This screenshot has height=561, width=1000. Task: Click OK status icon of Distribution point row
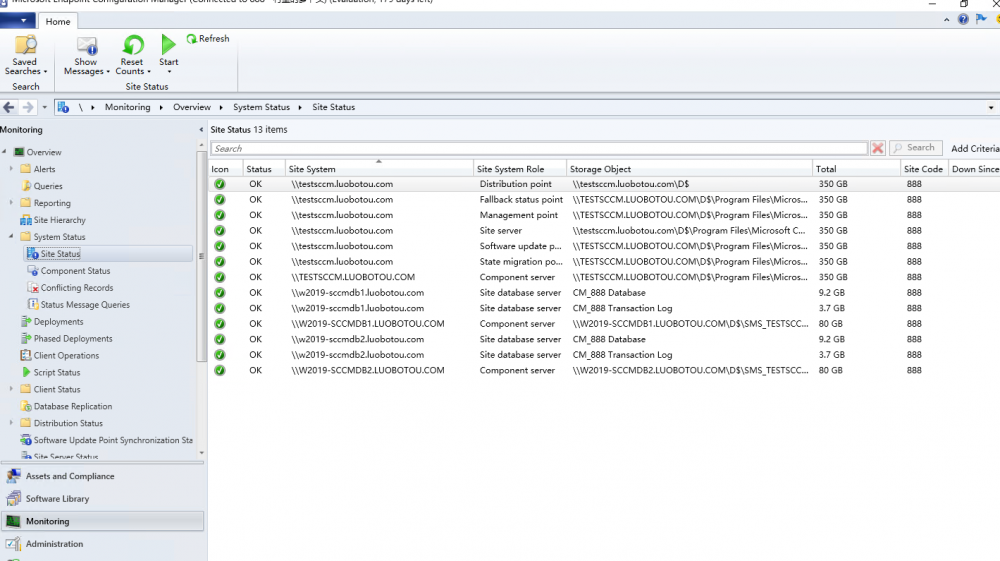[x=220, y=184]
